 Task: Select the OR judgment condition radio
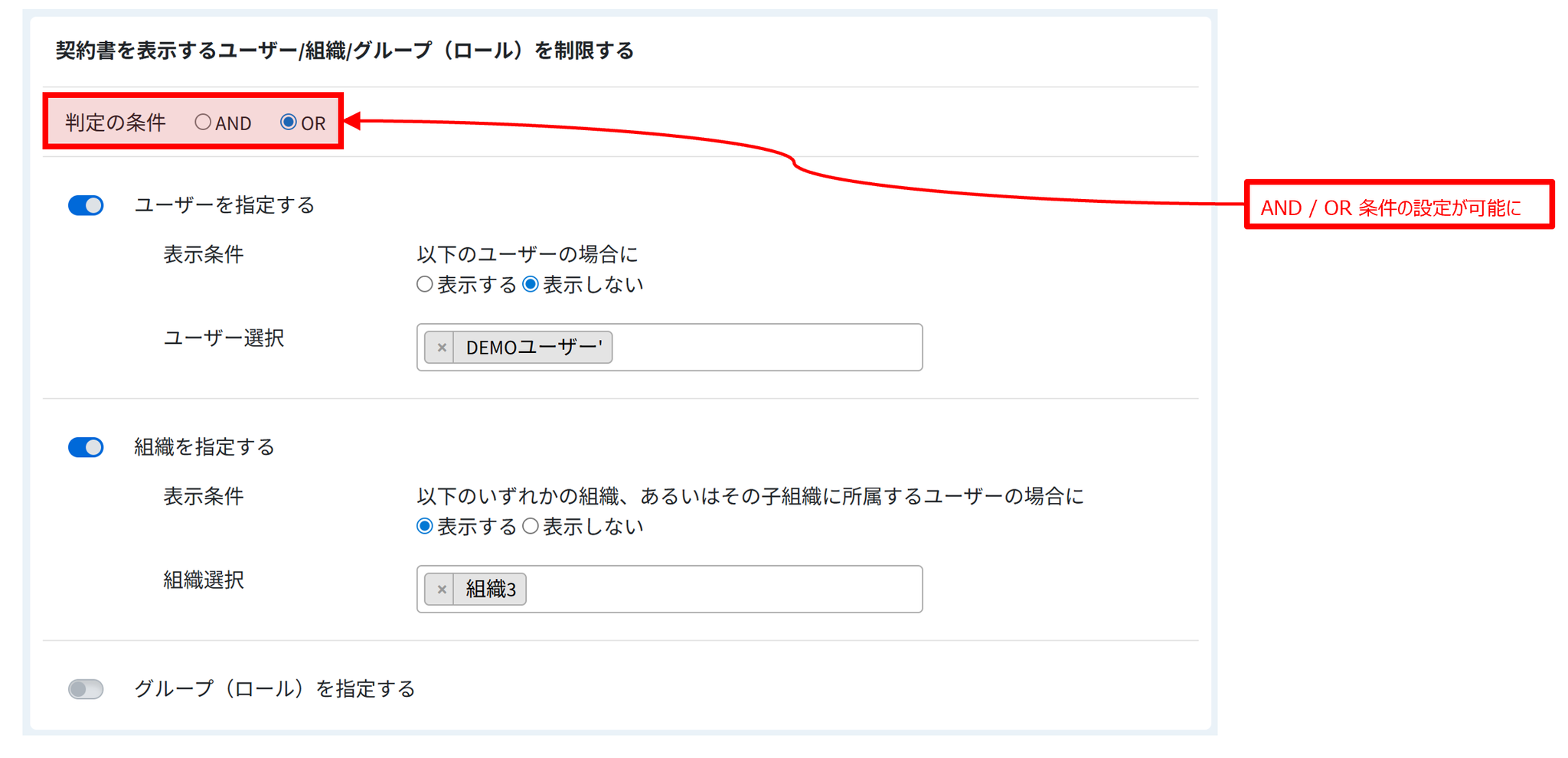click(289, 123)
